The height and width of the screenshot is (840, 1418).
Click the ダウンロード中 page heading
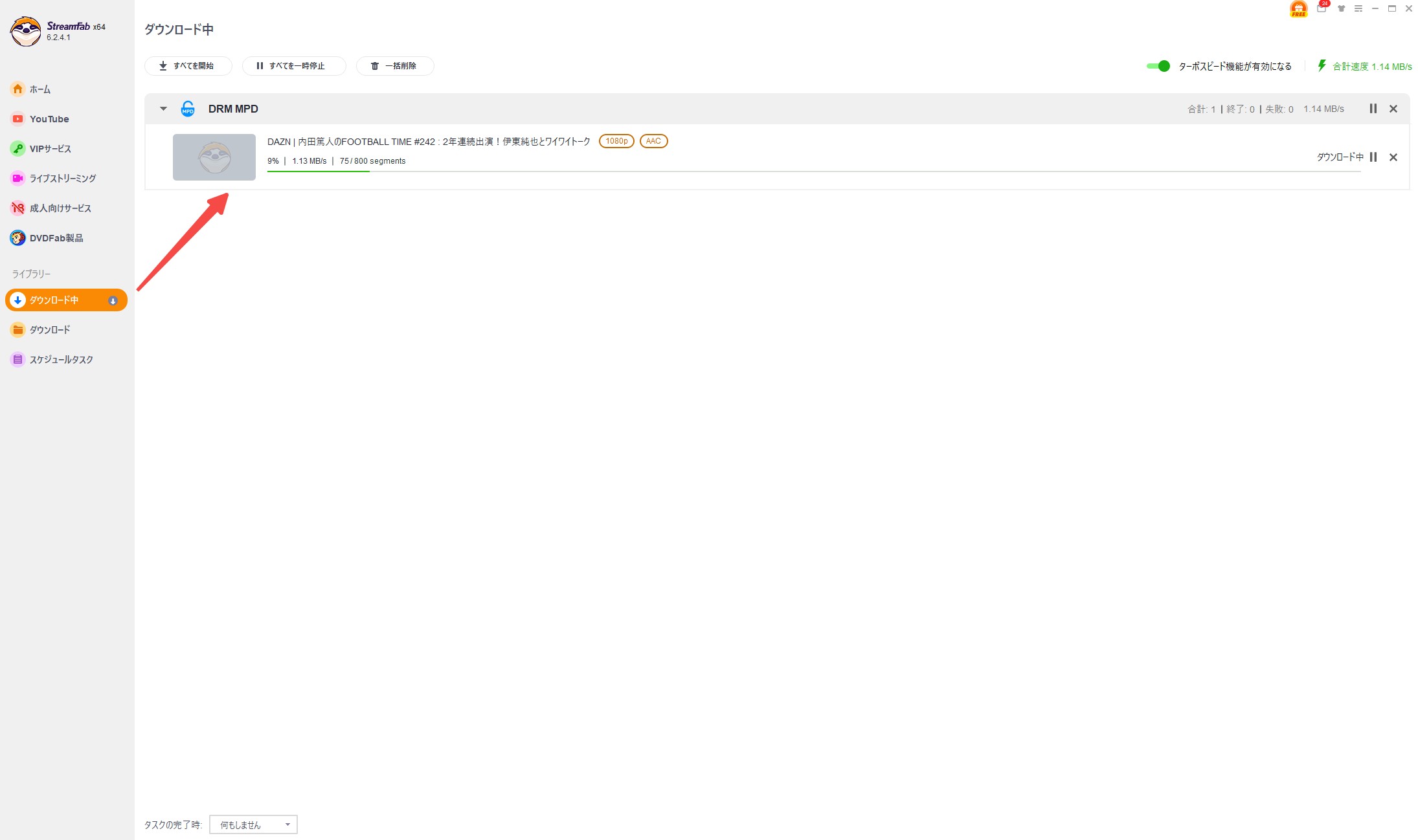179,29
